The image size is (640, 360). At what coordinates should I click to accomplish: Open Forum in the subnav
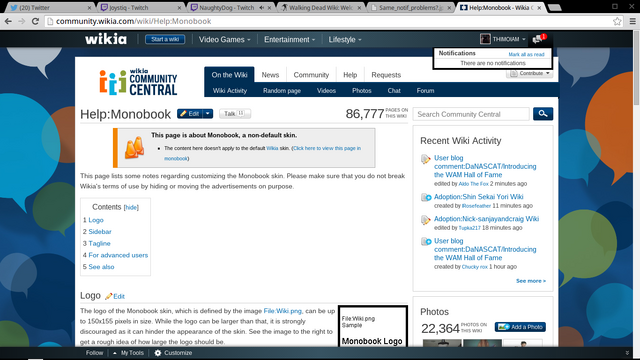pyautogui.click(x=425, y=91)
